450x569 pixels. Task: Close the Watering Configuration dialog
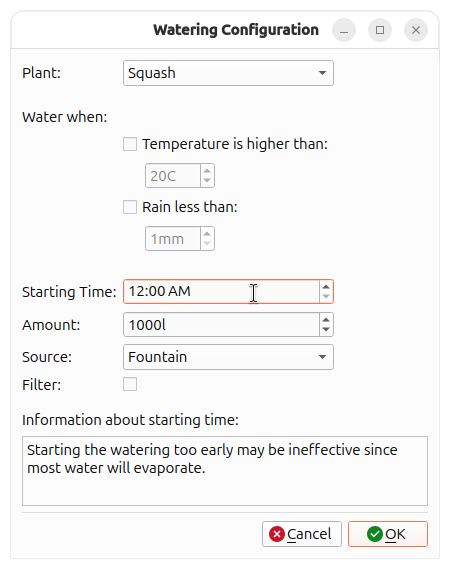click(x=416, y=30)
